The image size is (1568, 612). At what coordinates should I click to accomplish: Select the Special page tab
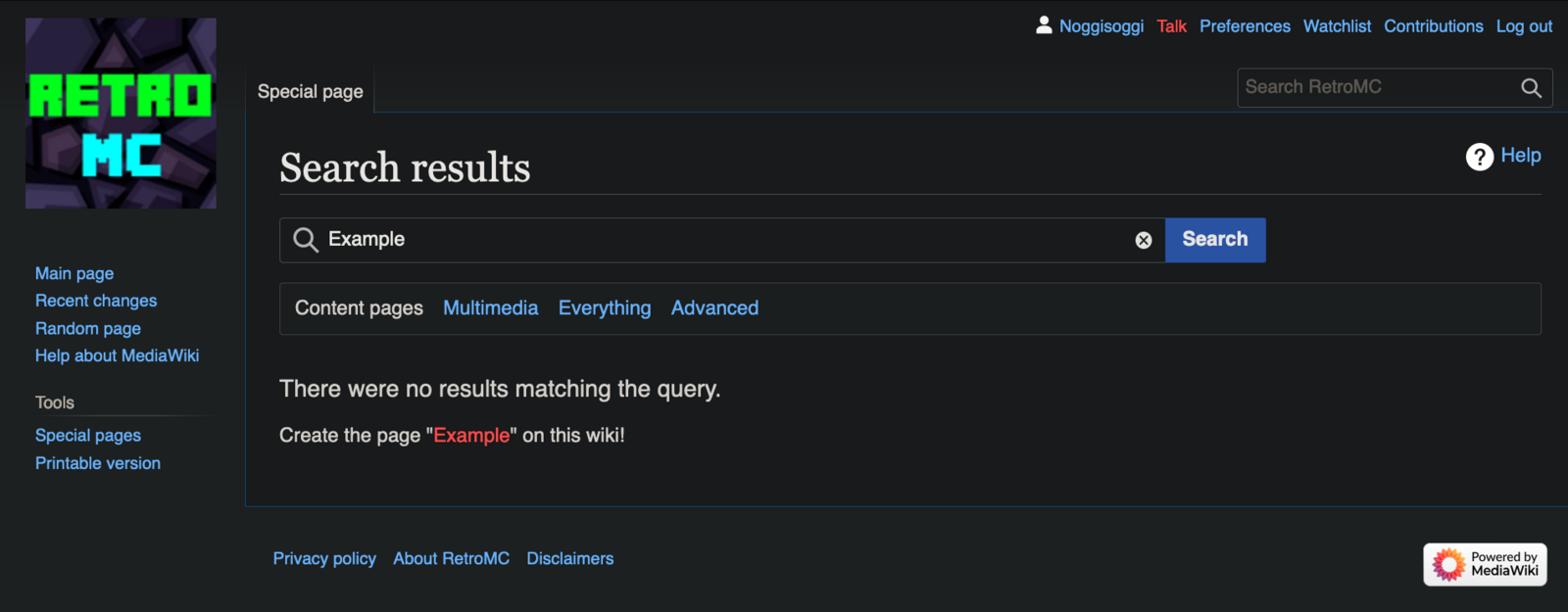click(309, 91)
